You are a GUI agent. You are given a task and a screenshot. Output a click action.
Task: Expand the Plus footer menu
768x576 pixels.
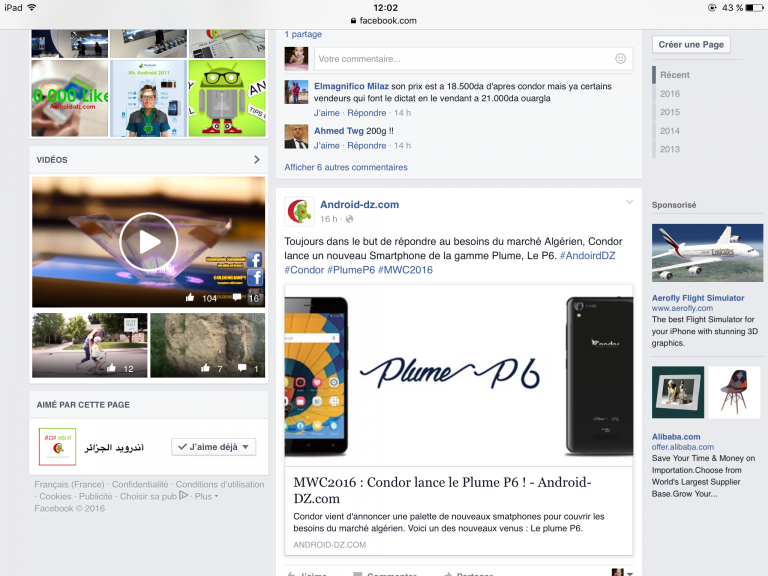point(206,496)
